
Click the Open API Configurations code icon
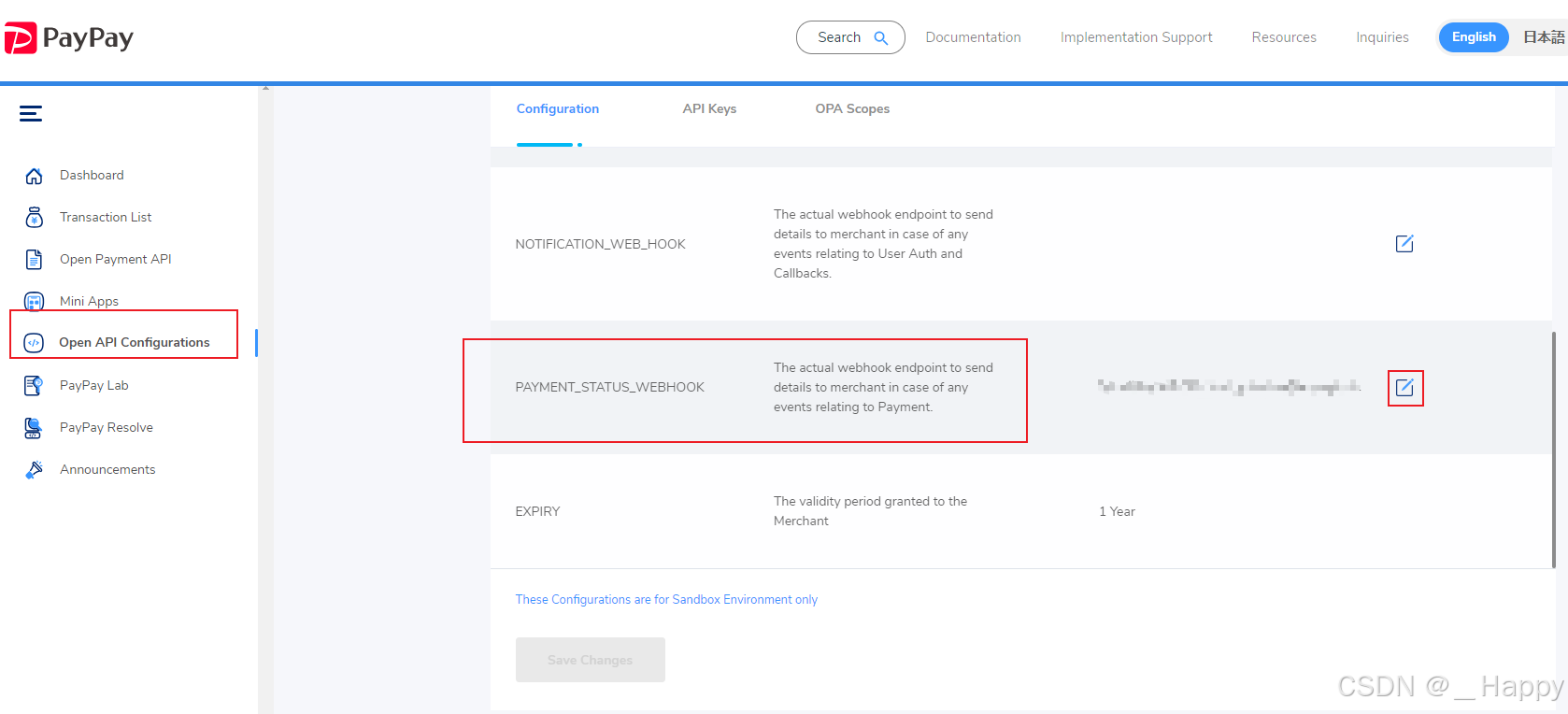tap(34, 343)
